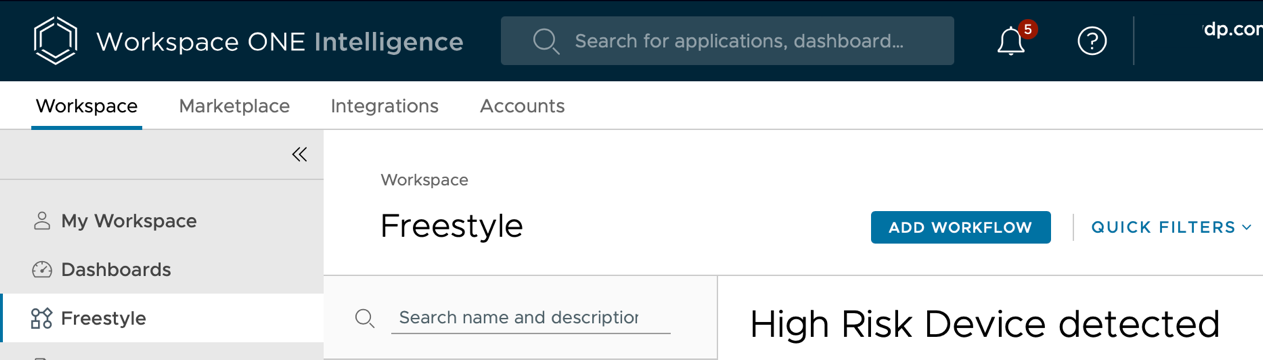Select the Accounts tab
The image size is (1263, 360).
point(522,106)
